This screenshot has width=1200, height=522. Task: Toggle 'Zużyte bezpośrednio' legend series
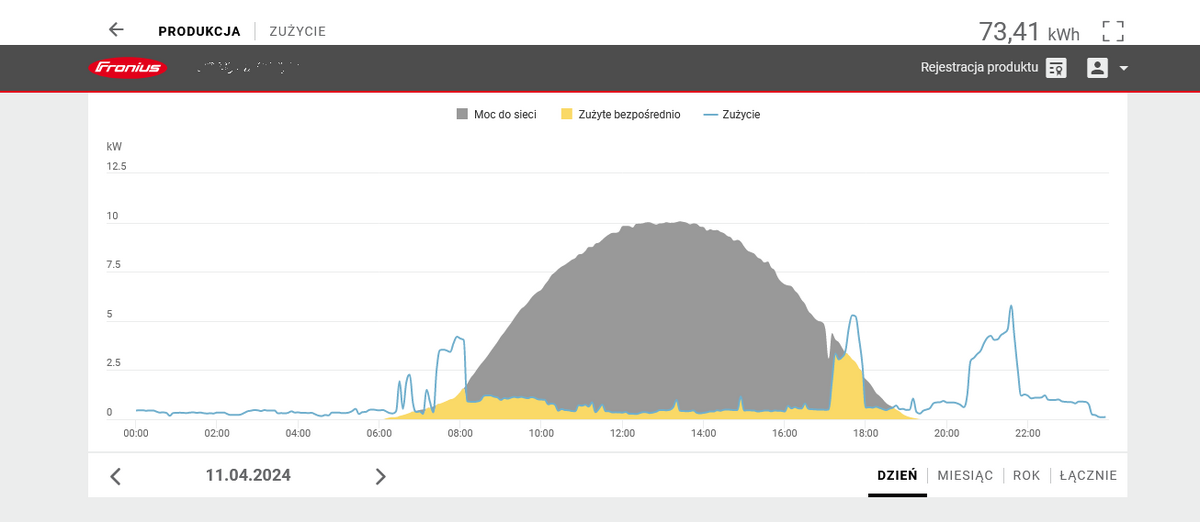tap(620, 115)
